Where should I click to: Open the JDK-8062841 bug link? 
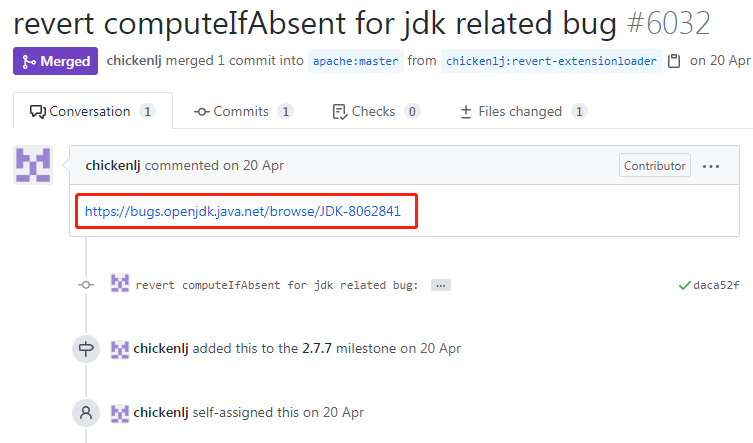243,211
